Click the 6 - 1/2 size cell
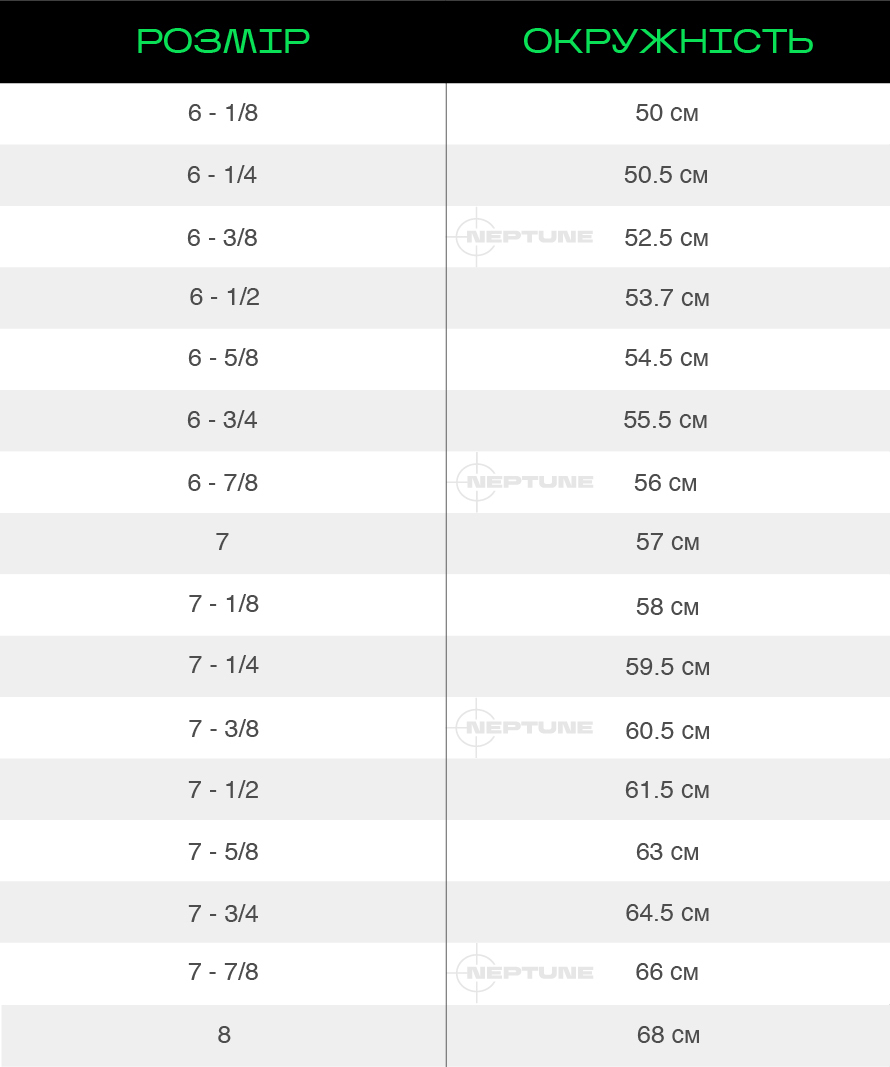Viewport: 890px width, 1067px height. [224, 297]
